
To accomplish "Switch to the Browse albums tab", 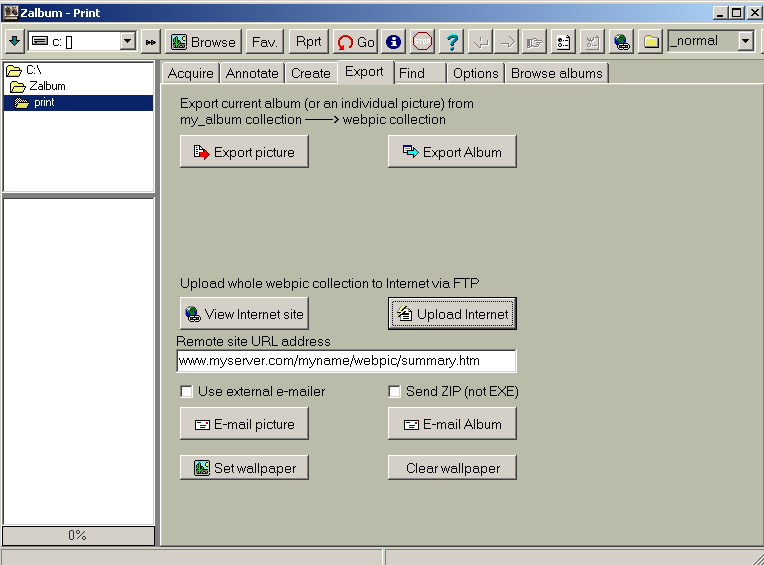I will coord(556,73).
